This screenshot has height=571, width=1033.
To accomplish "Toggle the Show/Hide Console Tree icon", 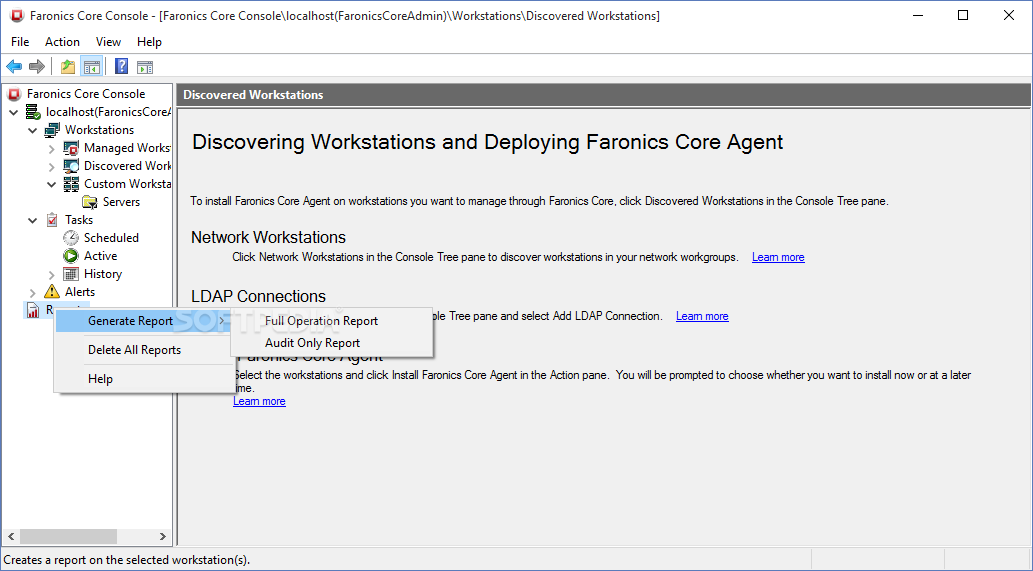I will coord(91,67).
